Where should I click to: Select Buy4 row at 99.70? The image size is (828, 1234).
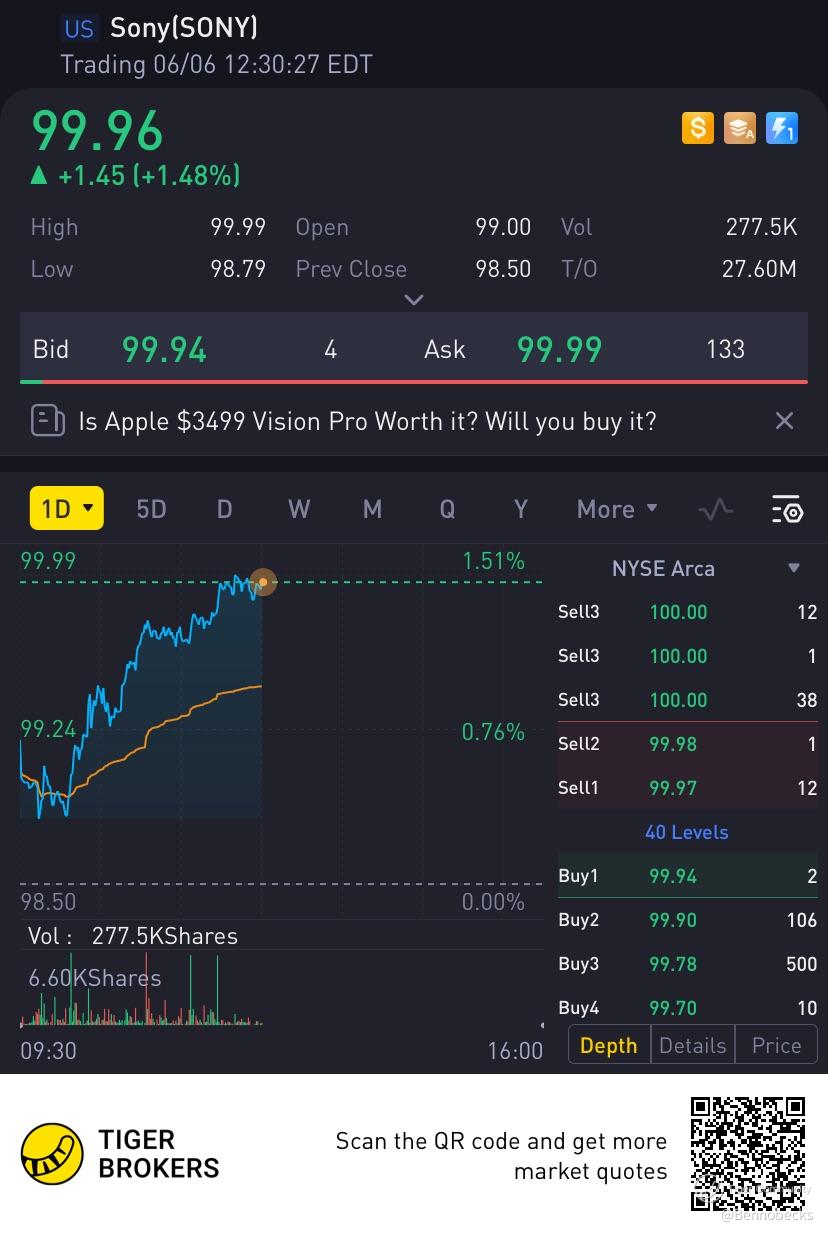point(687,1007)
